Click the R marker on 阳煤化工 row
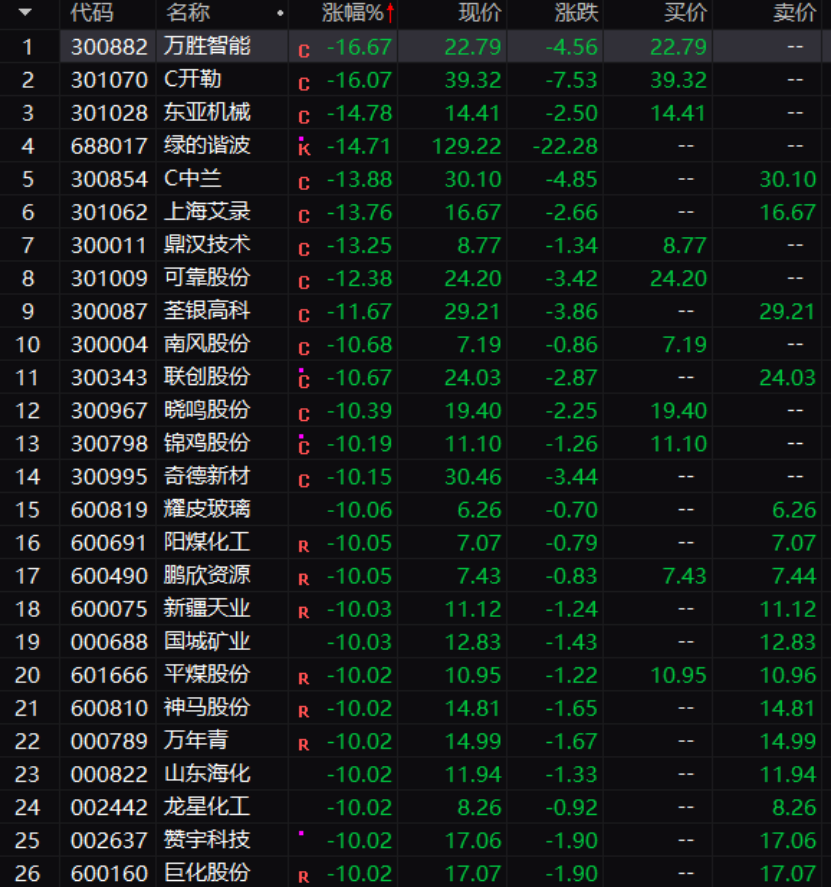Viewport: 831px width, 887px height. [304, 546]
